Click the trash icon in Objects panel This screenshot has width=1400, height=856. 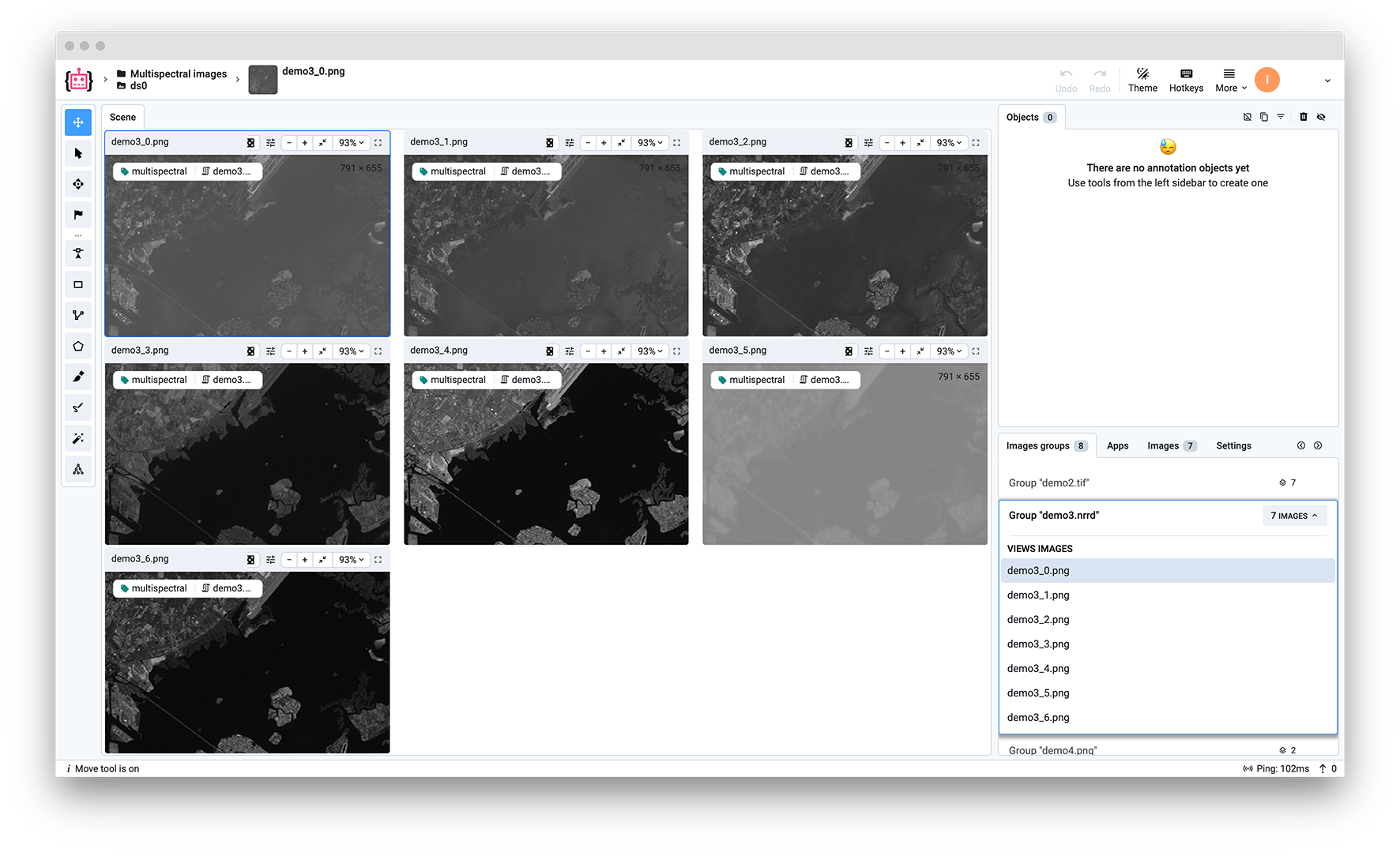pos(1304,117)
